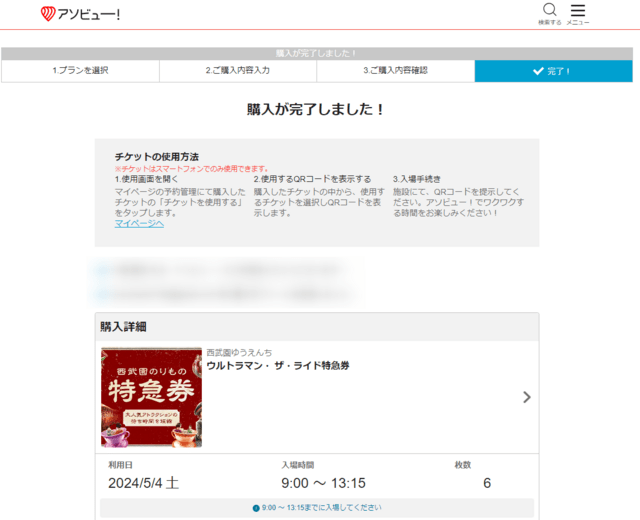Viewport: 640px width, 520px height.
Task: Follow the マイページへ link
Action: pos(139,224)
